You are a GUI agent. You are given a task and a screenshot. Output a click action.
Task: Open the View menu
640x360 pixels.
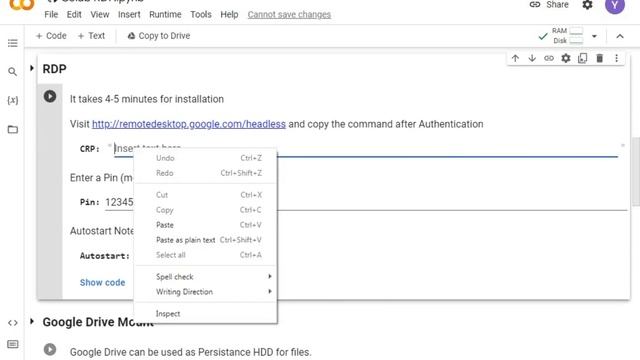[x=100, y=15]
